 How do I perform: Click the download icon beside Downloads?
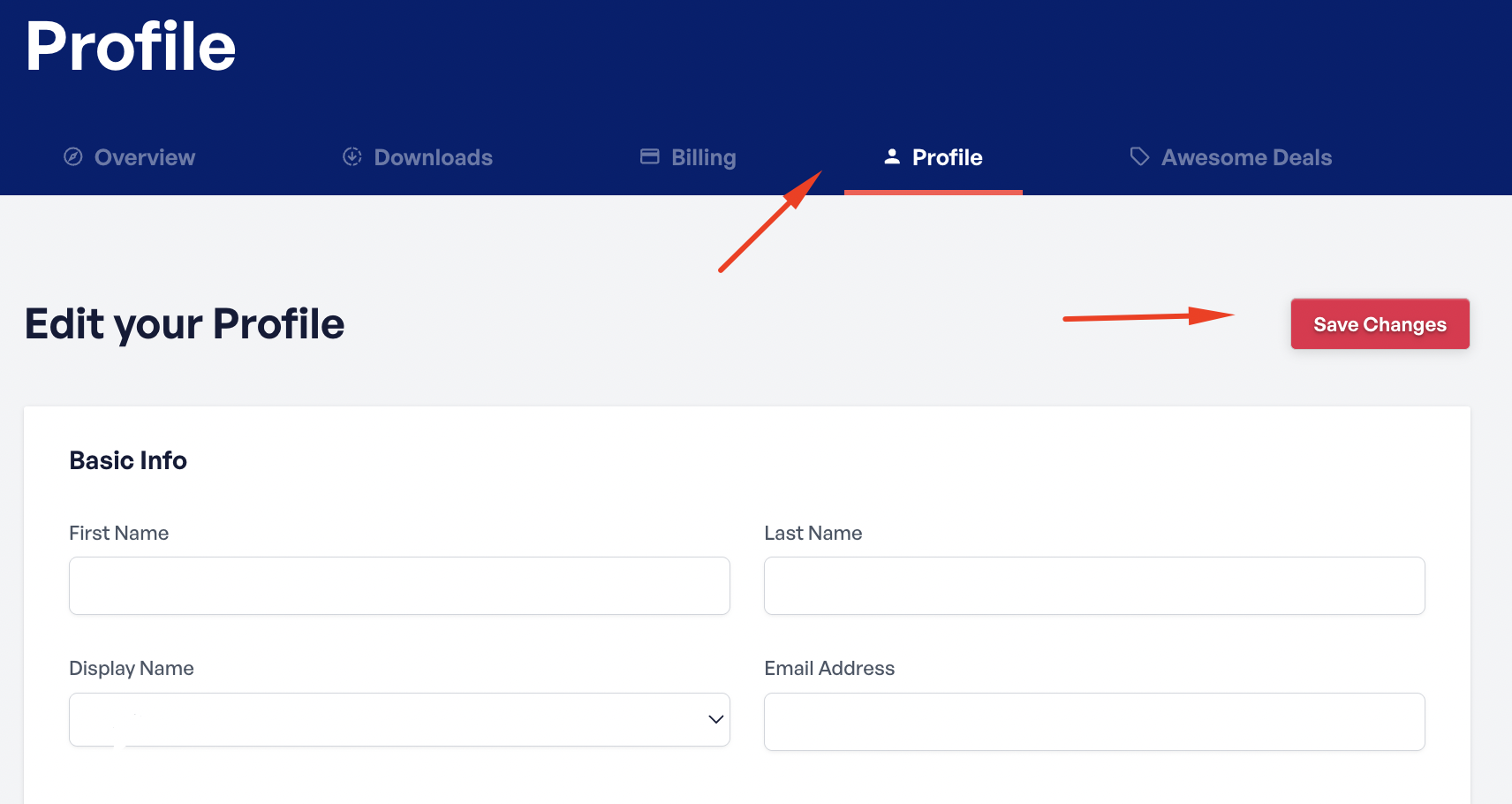click(352, 157)
